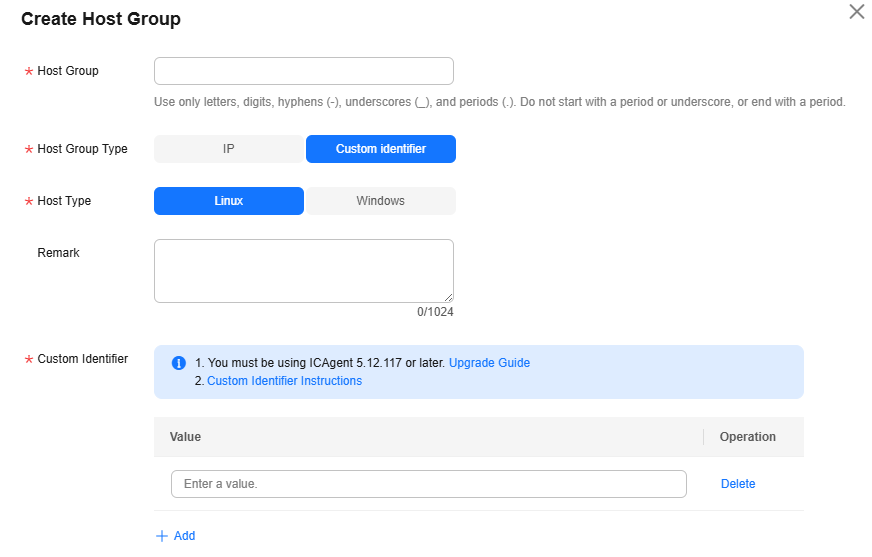Select IP as host group type

[x=229, y=149]
